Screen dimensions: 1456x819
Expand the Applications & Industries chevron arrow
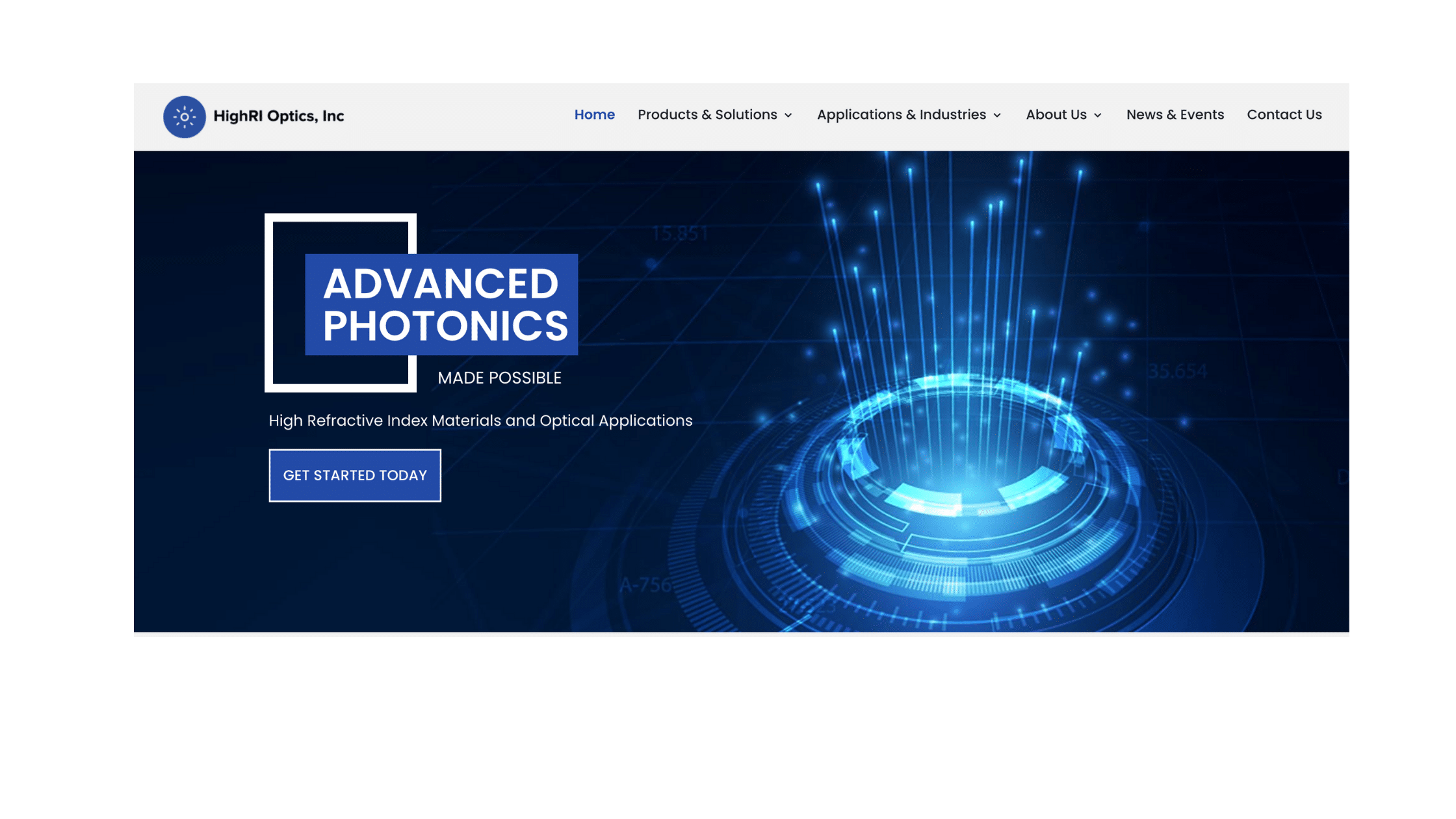click(x=997, y=116)
